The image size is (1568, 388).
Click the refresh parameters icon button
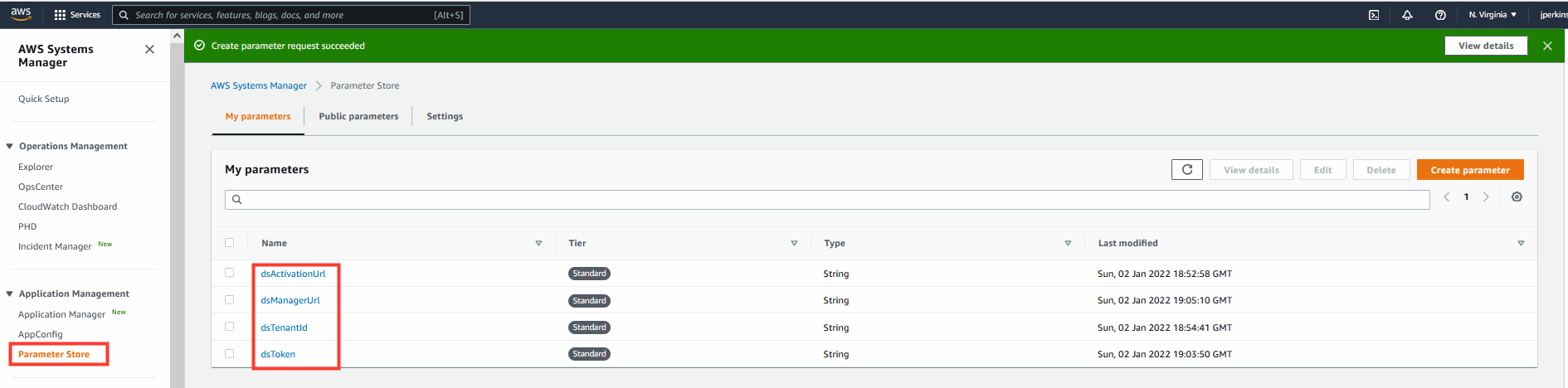click(1187, 170)
